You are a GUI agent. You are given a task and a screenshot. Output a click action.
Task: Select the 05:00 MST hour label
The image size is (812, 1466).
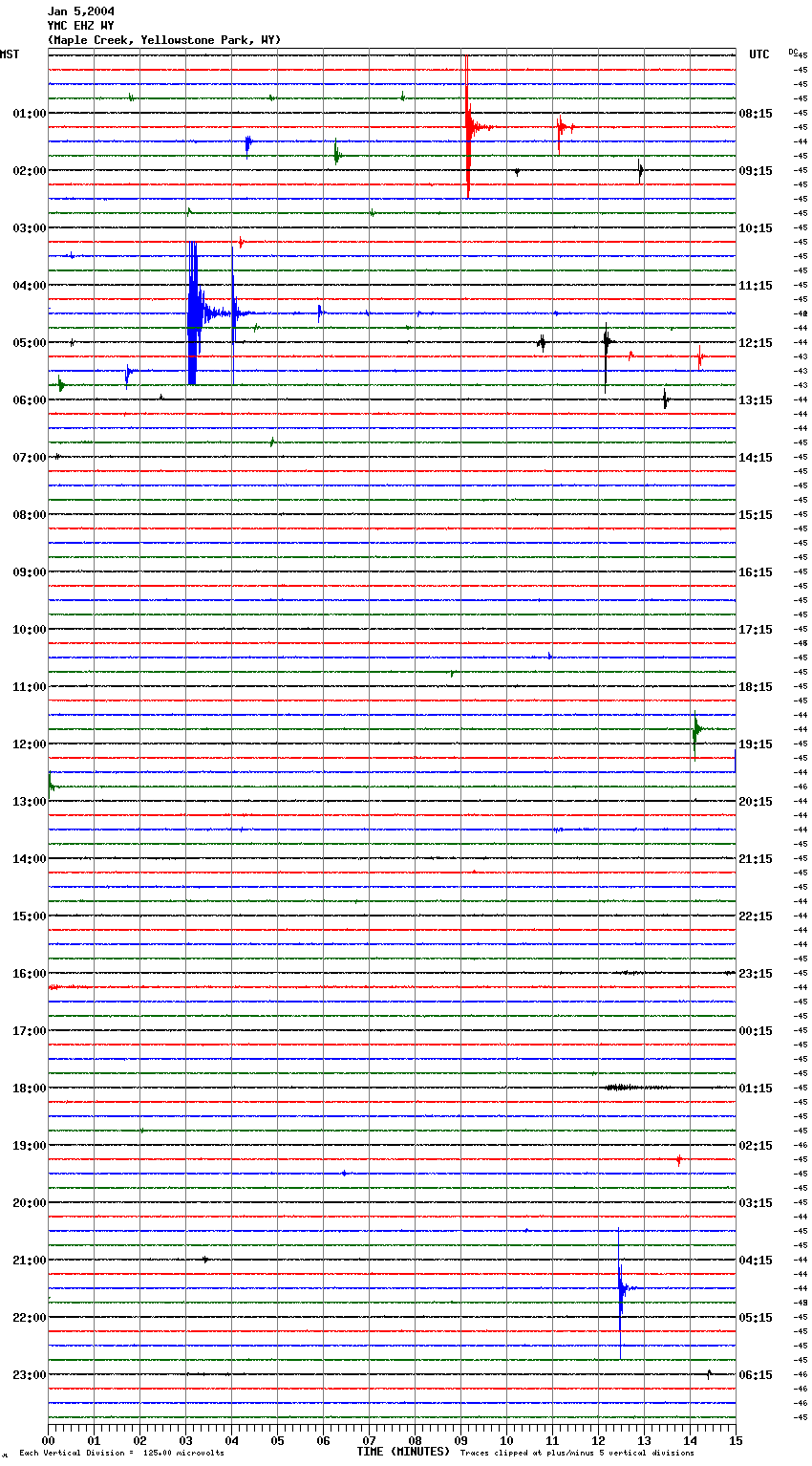pos(30,343)
